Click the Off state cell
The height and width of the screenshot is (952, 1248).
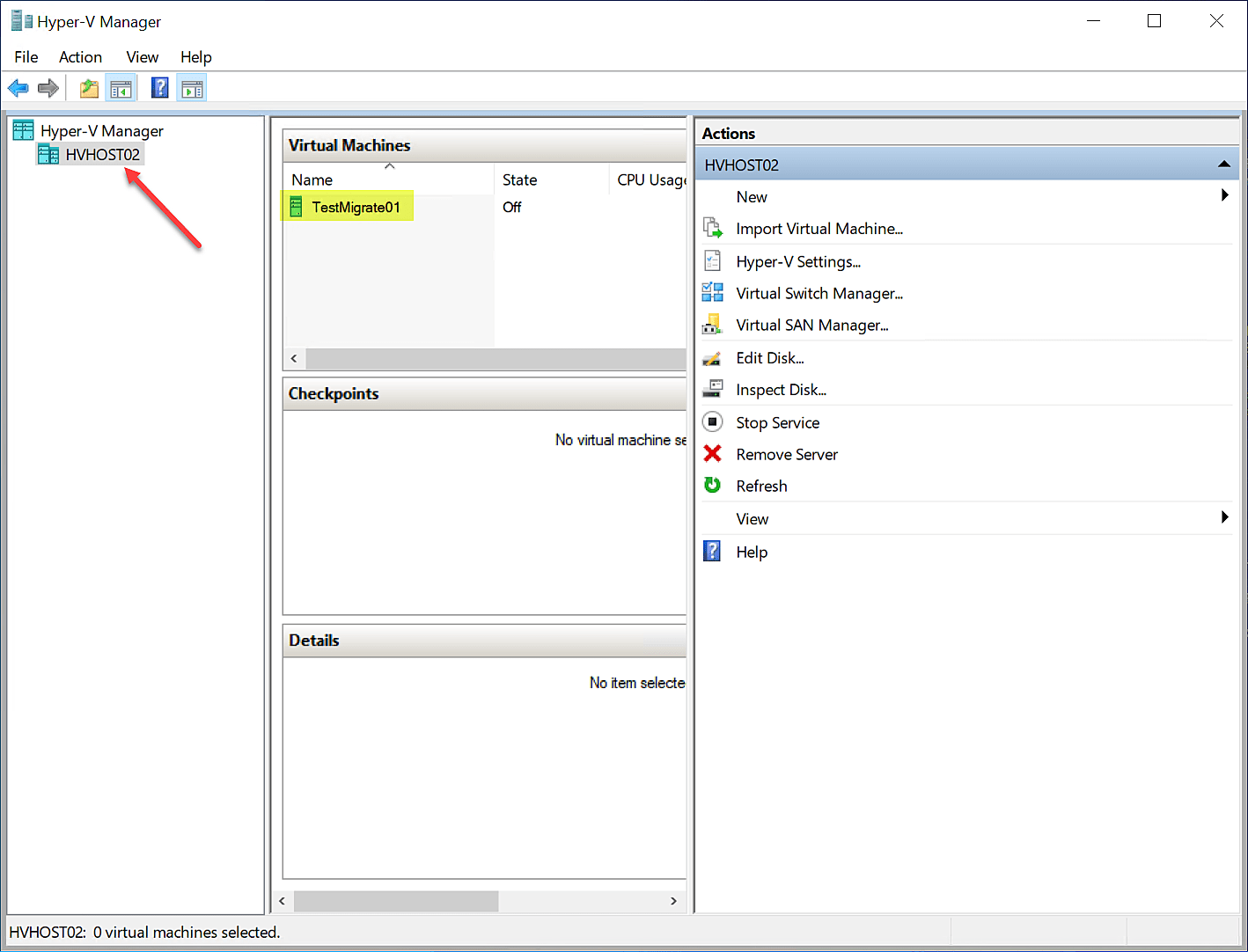pyautogui.click(x=512, y=208)
